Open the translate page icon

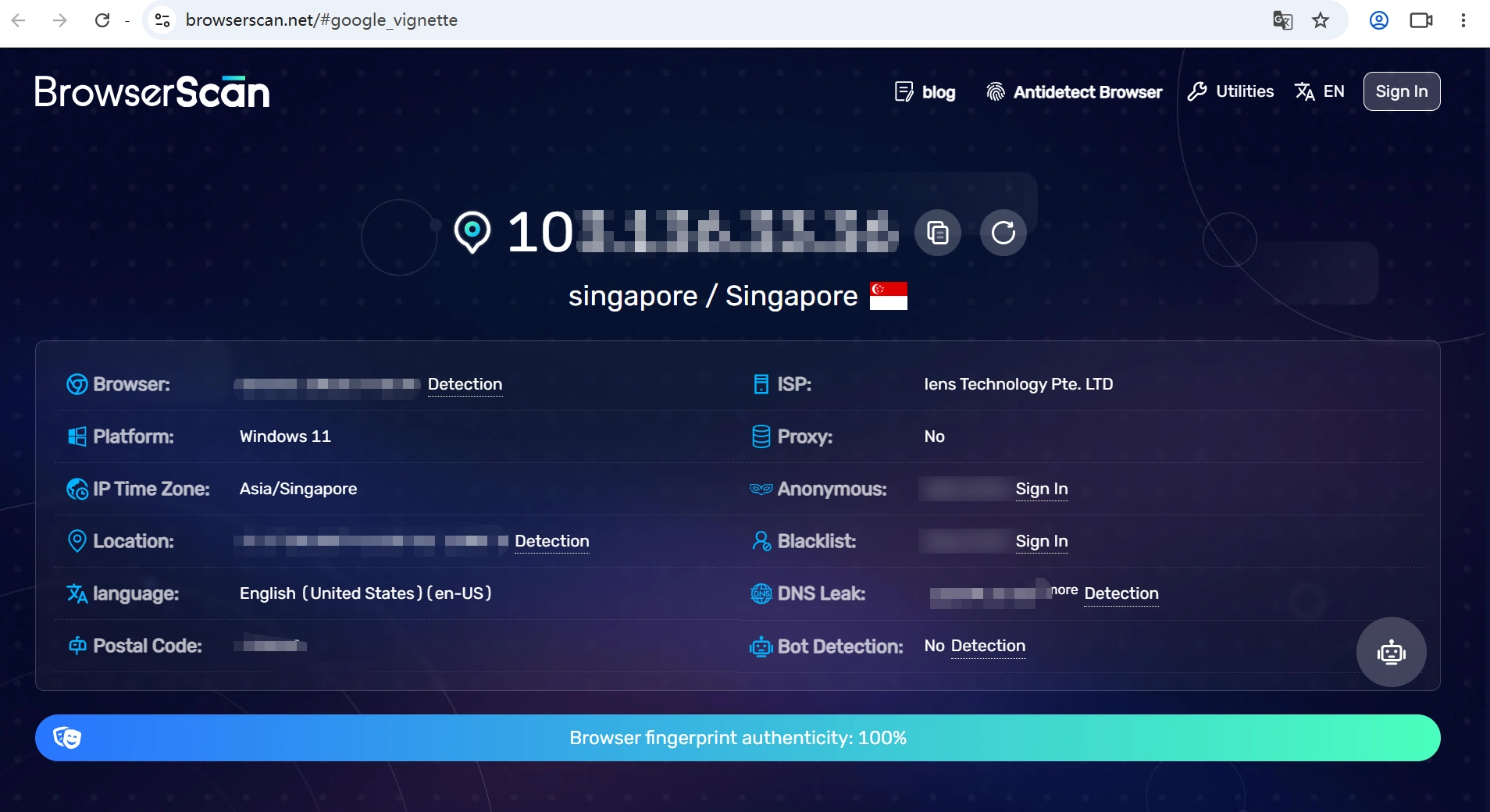pyautogui.click(x=1282, y=20)
